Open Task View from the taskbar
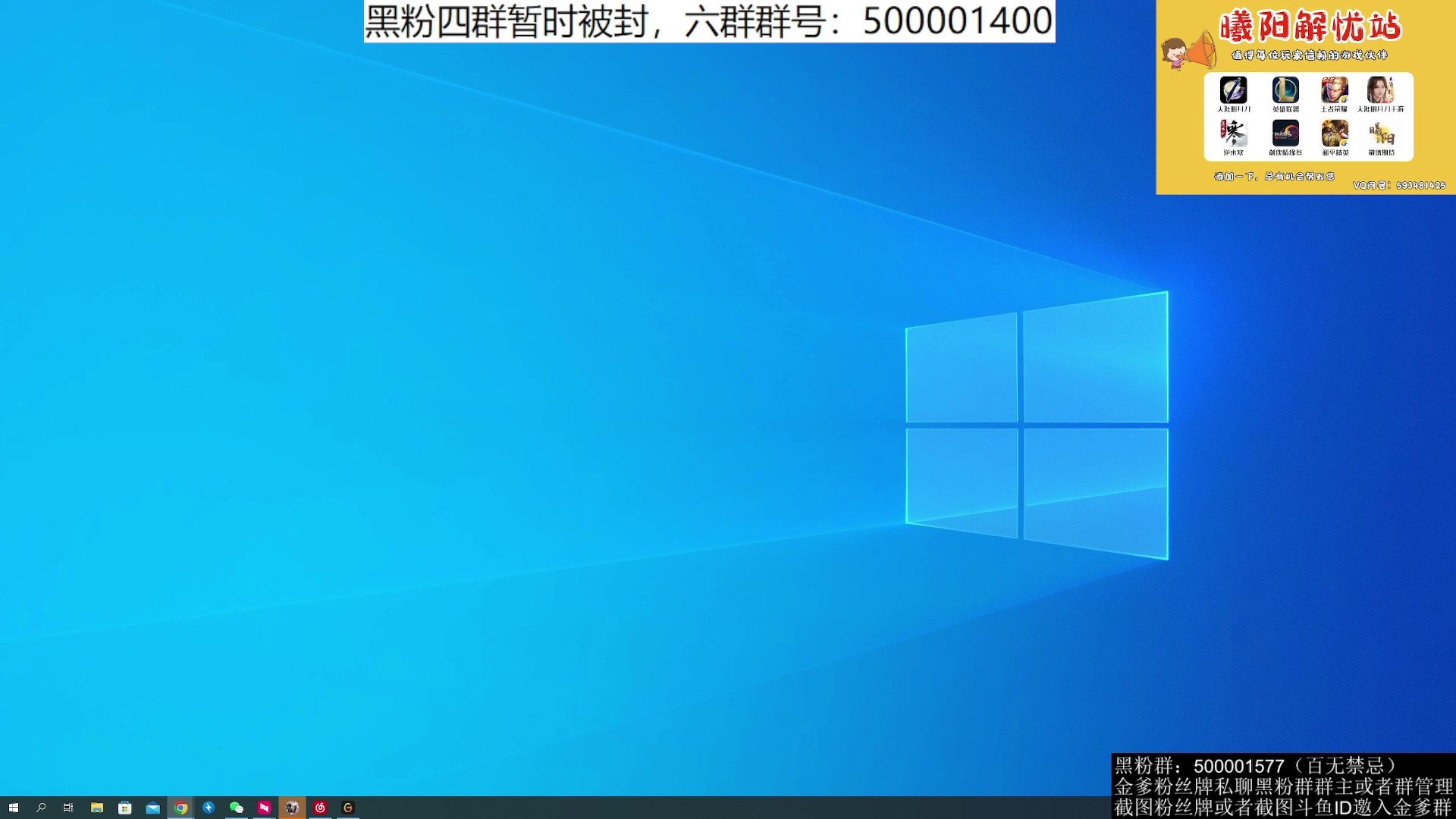 click(x=68, y=808)
